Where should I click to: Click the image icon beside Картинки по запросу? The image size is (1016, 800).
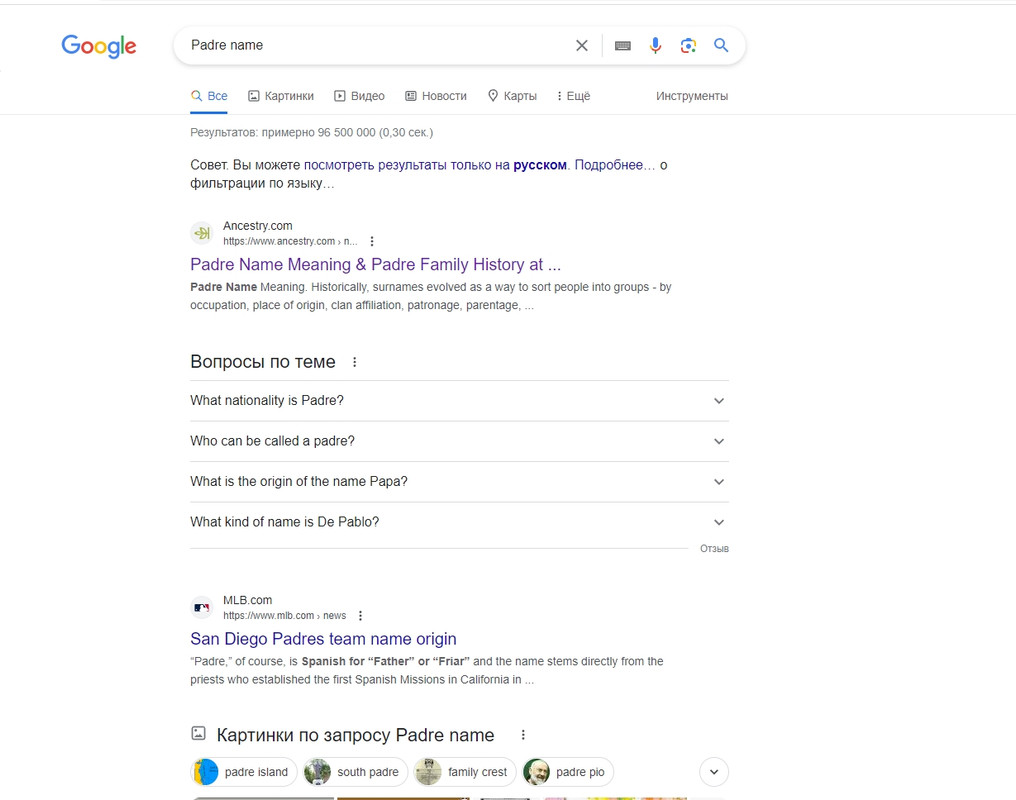tap(198, 734)
